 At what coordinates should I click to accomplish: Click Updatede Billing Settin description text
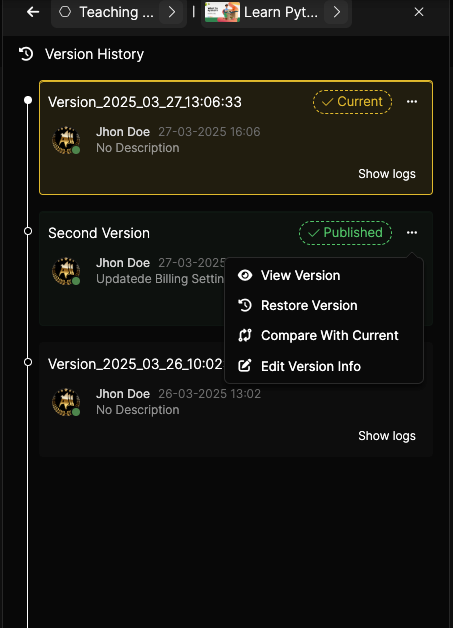coord(160,279)
